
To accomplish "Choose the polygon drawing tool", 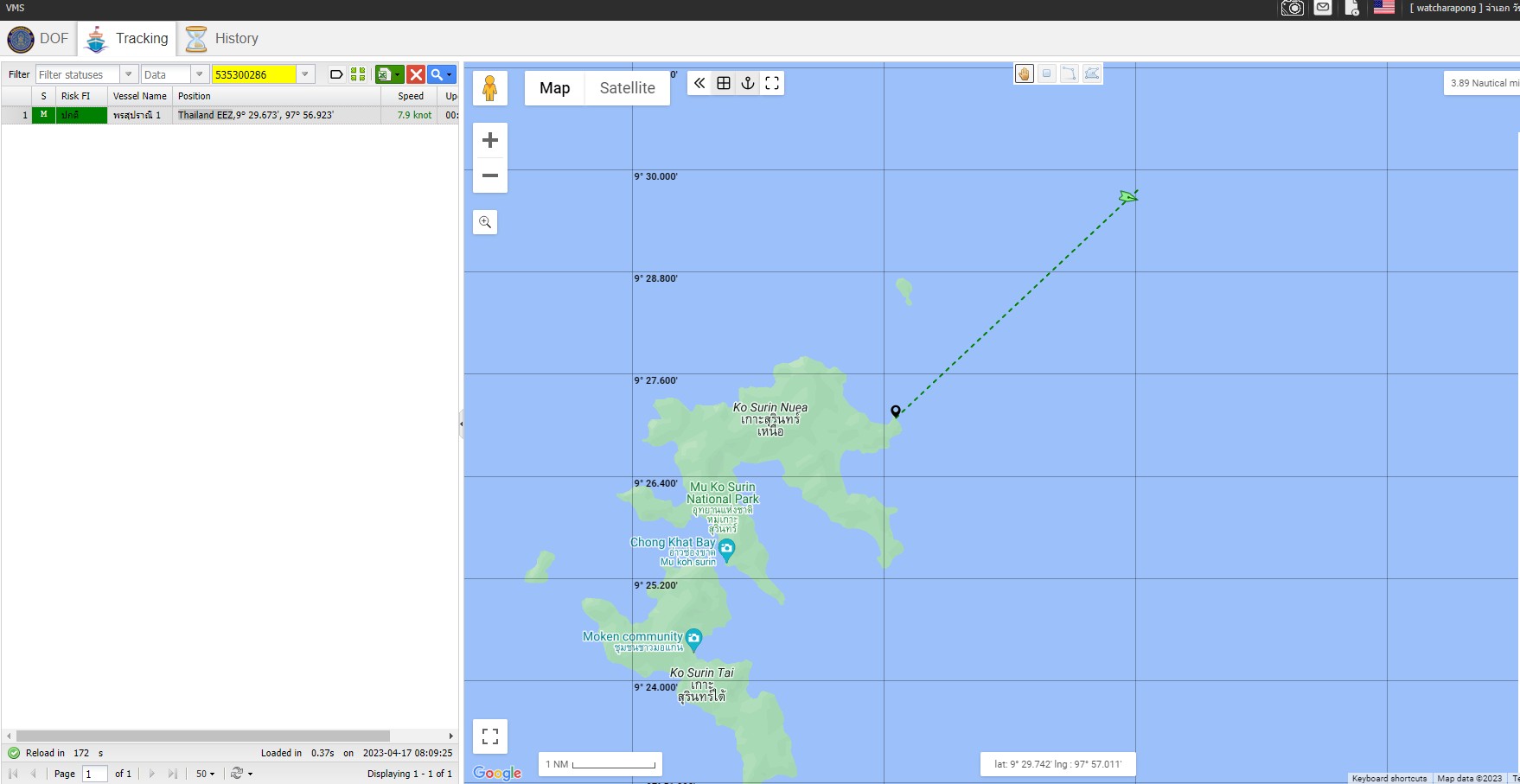I will (1092, 73).
